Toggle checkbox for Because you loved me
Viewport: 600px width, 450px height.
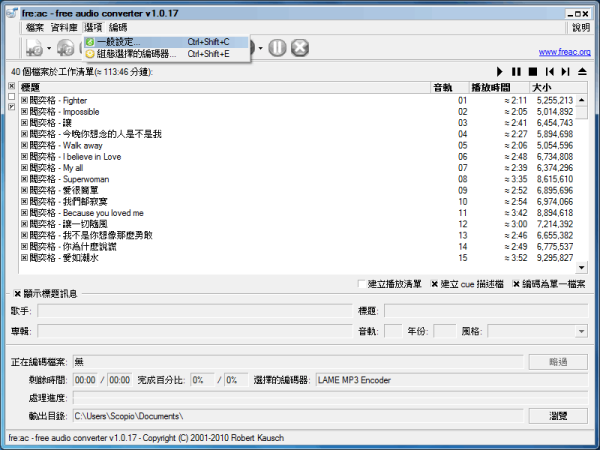tap(24, 212)
